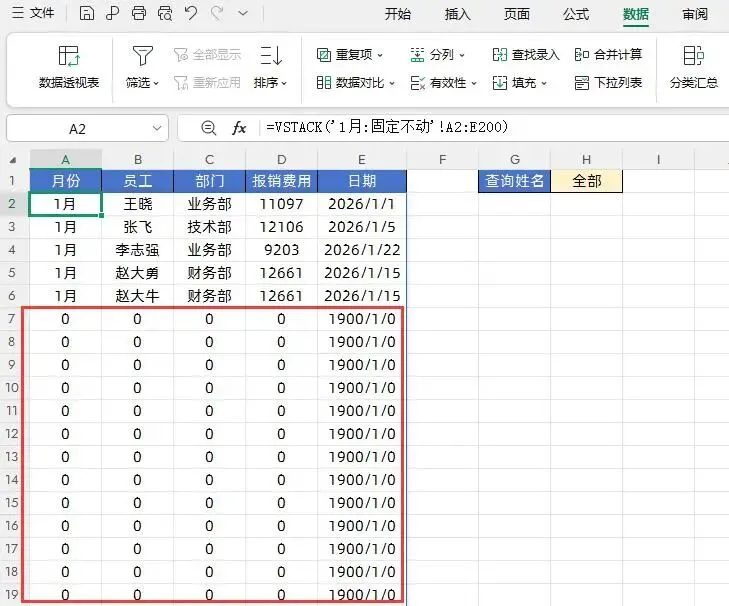Click the date cell 2026/1/22
The image size is (729, 606).
click(x=362, y=250)
